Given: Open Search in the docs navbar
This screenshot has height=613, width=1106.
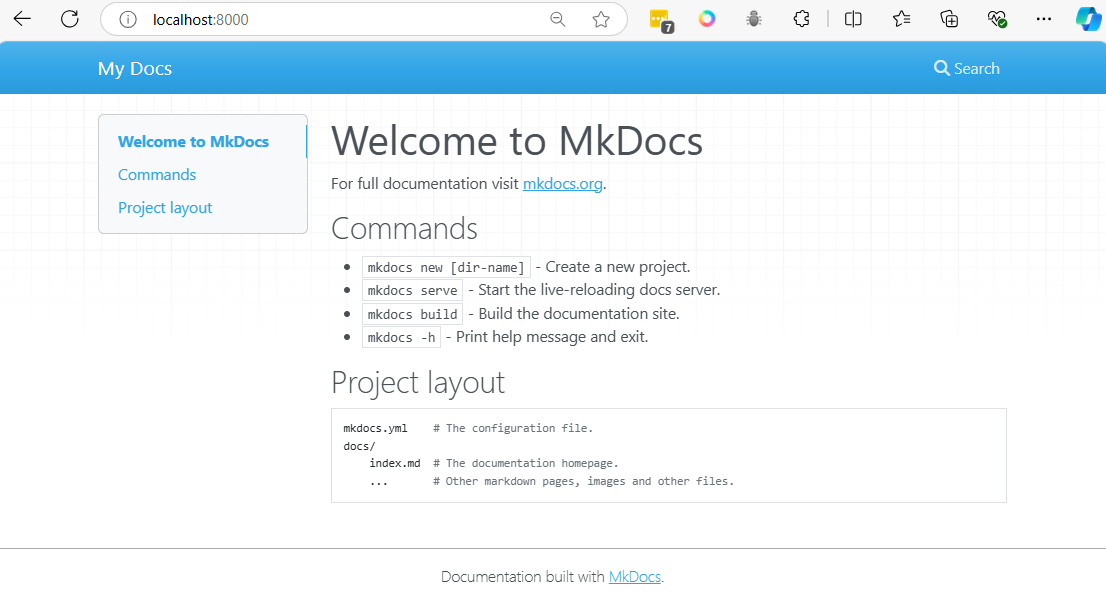Looking at the screenshot, I should point(966,68).
